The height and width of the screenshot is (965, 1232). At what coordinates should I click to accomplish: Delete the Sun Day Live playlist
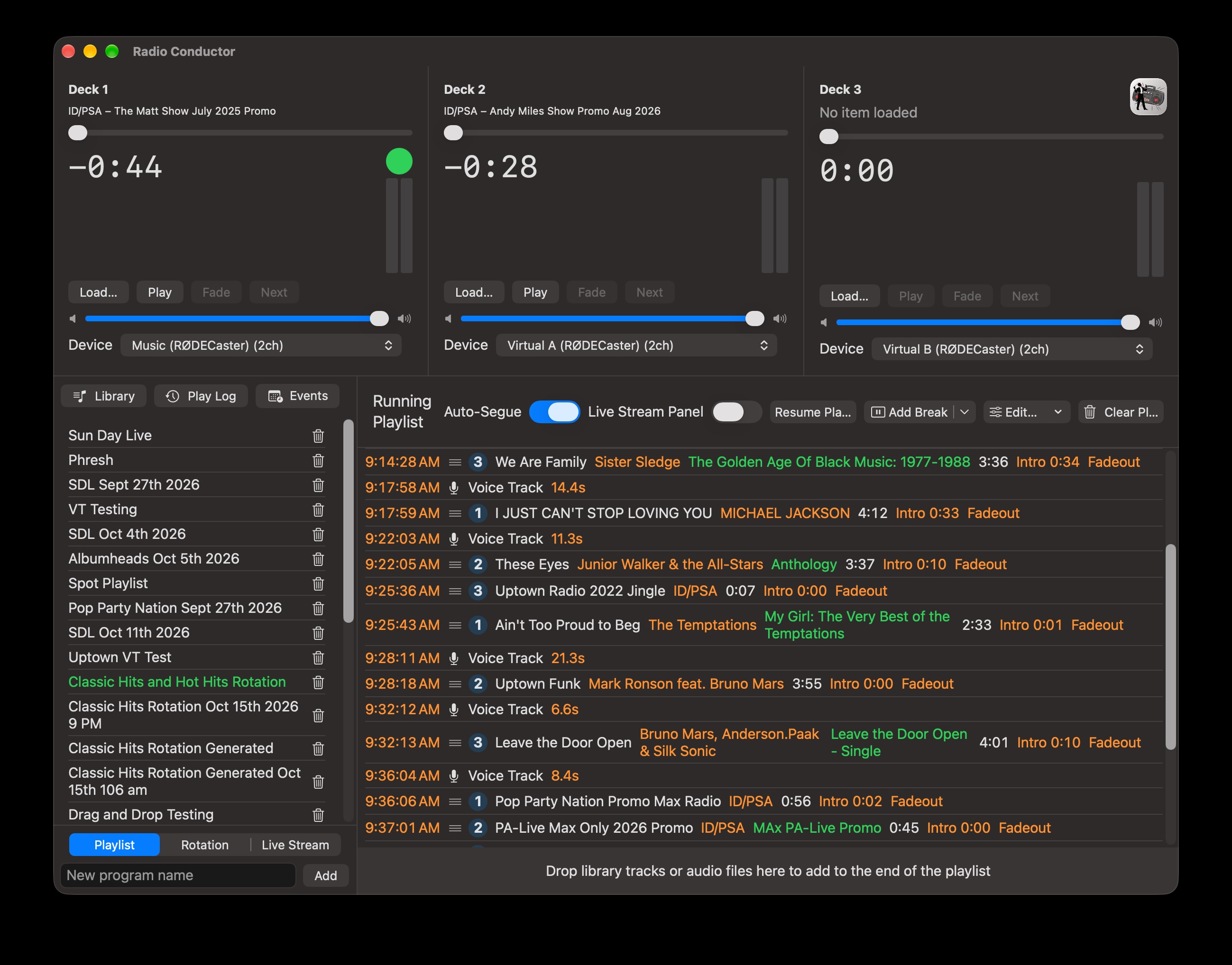318,436
